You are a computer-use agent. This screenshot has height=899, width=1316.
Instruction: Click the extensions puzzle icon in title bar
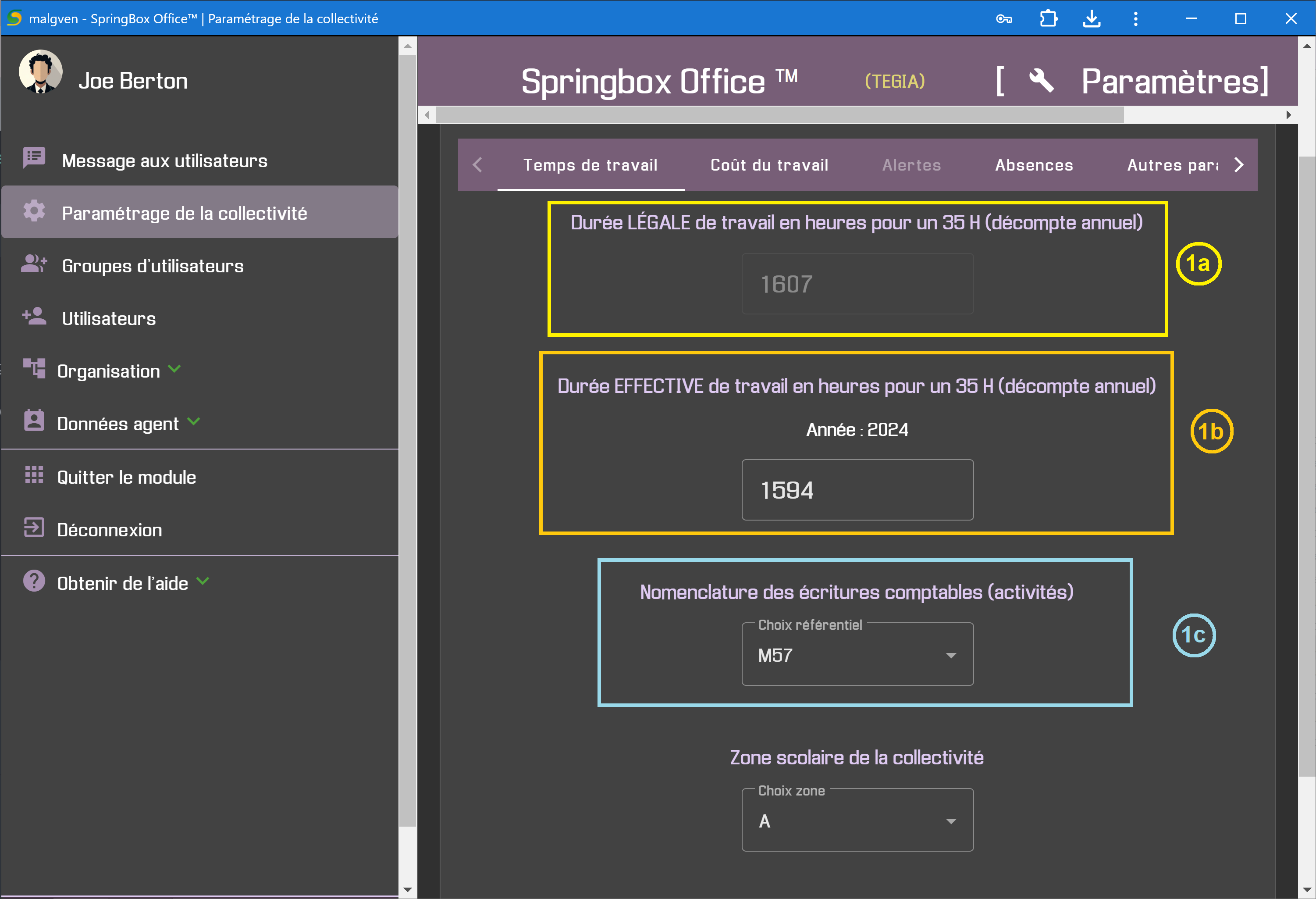pos(1049,19)
